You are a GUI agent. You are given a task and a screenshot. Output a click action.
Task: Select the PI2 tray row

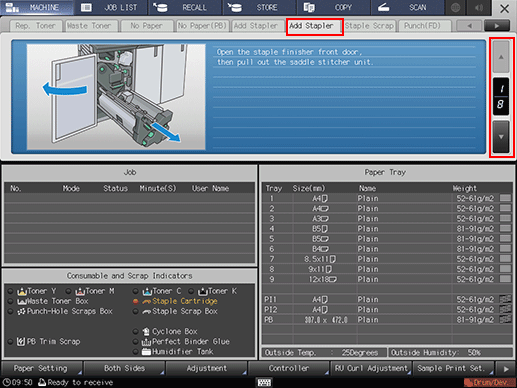387,310
